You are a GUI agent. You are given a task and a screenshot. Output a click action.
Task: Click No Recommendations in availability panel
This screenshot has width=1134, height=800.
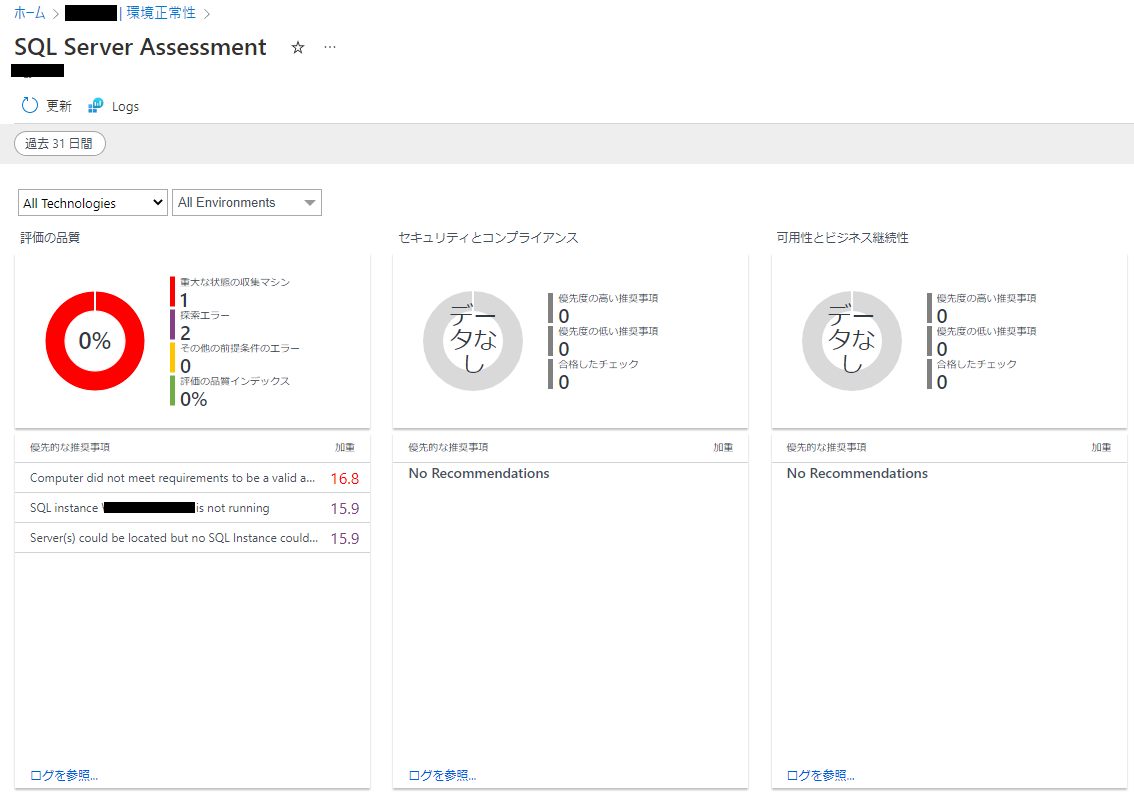[857, 473]
